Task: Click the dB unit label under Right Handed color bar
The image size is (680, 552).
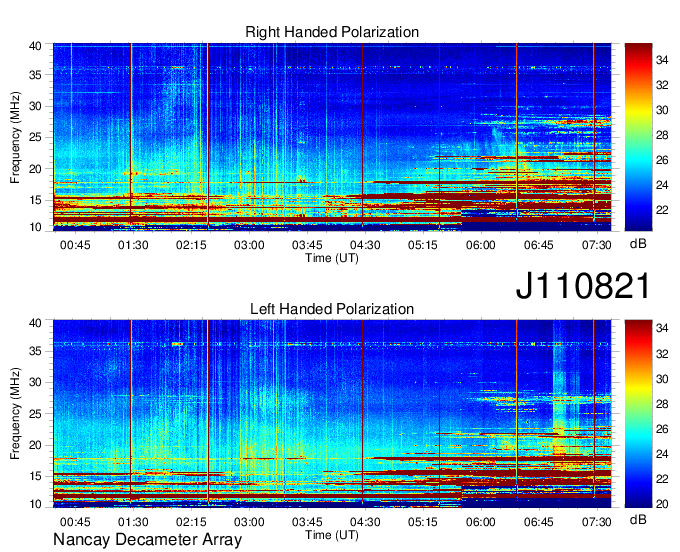Action: (638, 244)
